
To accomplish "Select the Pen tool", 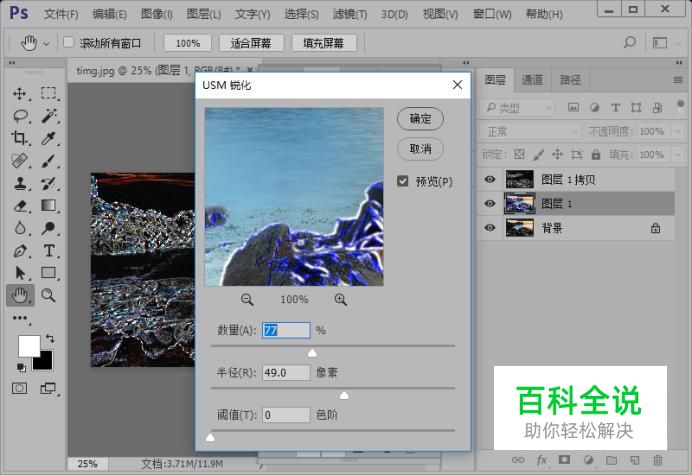I will (x=19, y=251).
